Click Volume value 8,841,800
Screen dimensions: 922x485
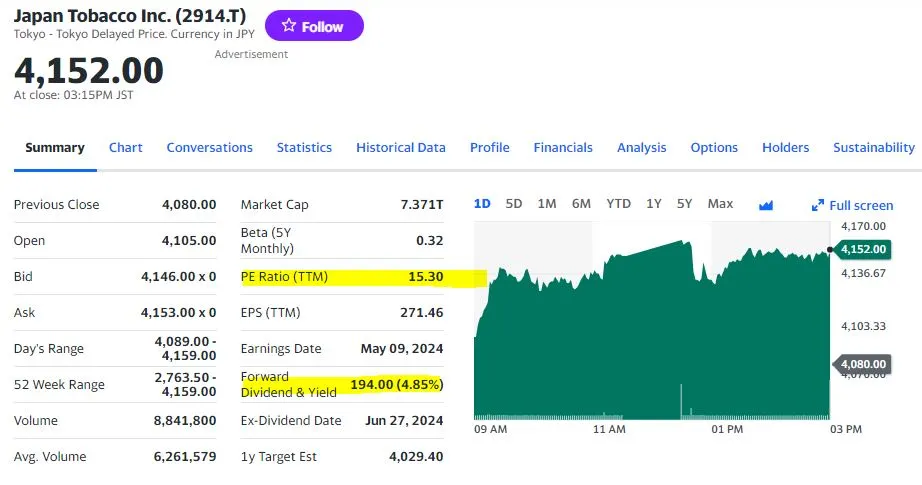pyautogui.click(x=185, y=420)
